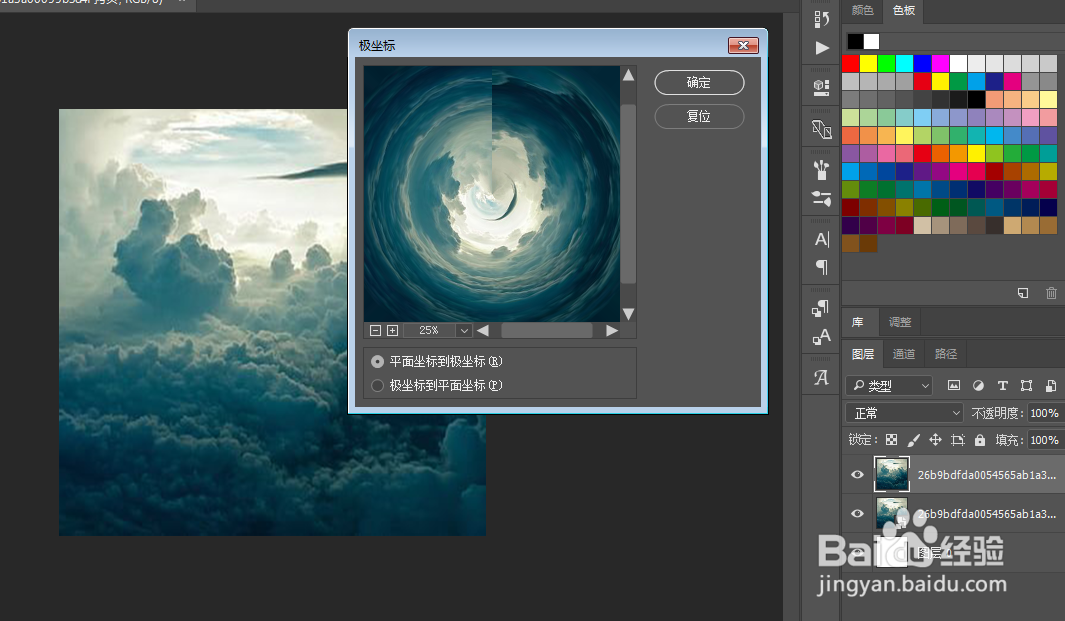
Task: Click preview vertical scrollbar up arrow
Action: pyautogui.click(x=628, y=75)
